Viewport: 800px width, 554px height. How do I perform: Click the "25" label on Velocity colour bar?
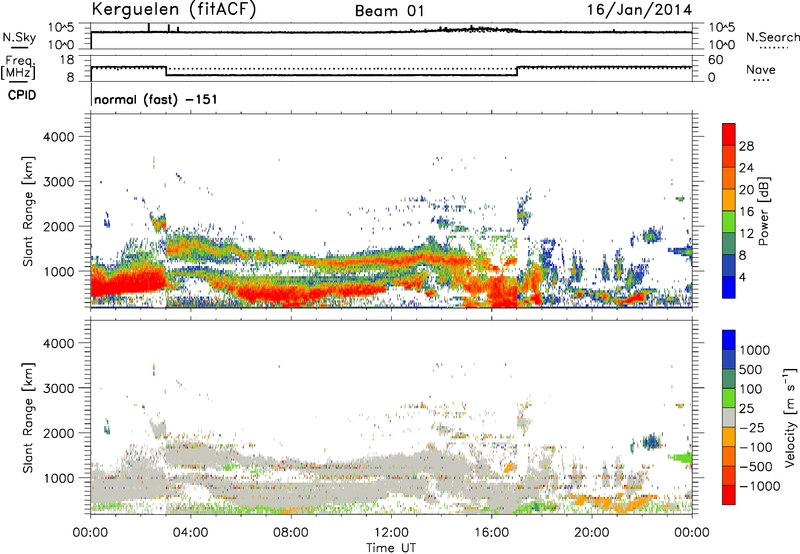[746, 409]
